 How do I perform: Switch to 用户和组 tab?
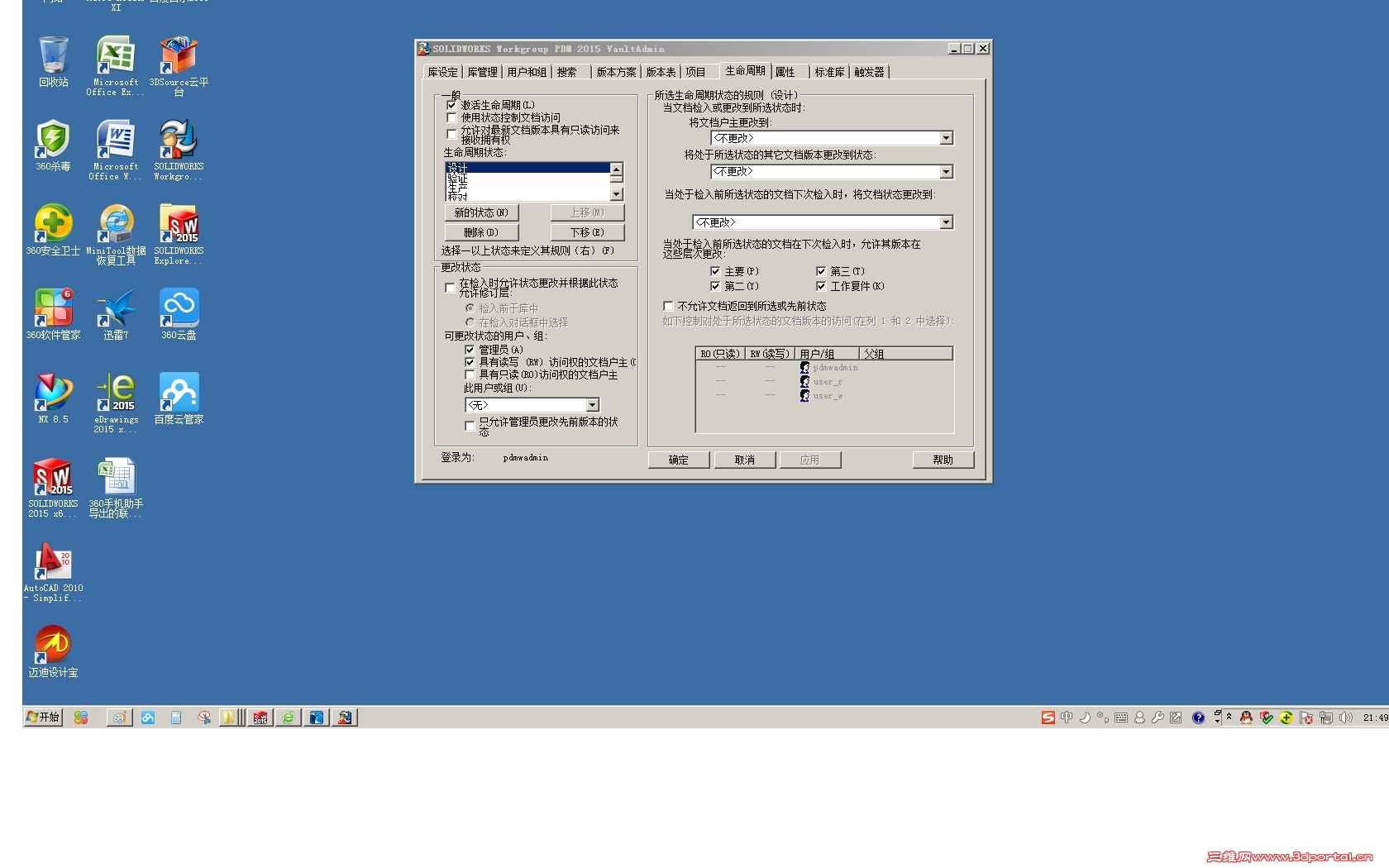point(527,72)
